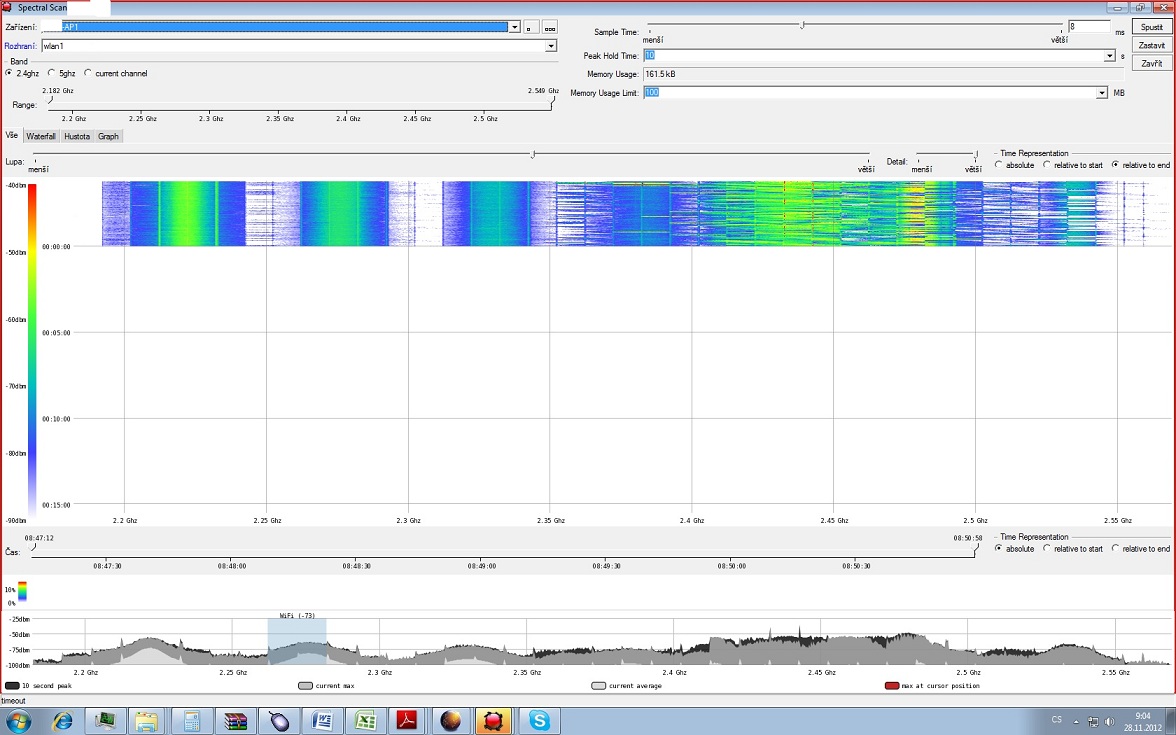Image resolution: width=1176 pixels, height=735 pixels.
Task: Open Microsoft Word from the taskbar
Action: 322,722
